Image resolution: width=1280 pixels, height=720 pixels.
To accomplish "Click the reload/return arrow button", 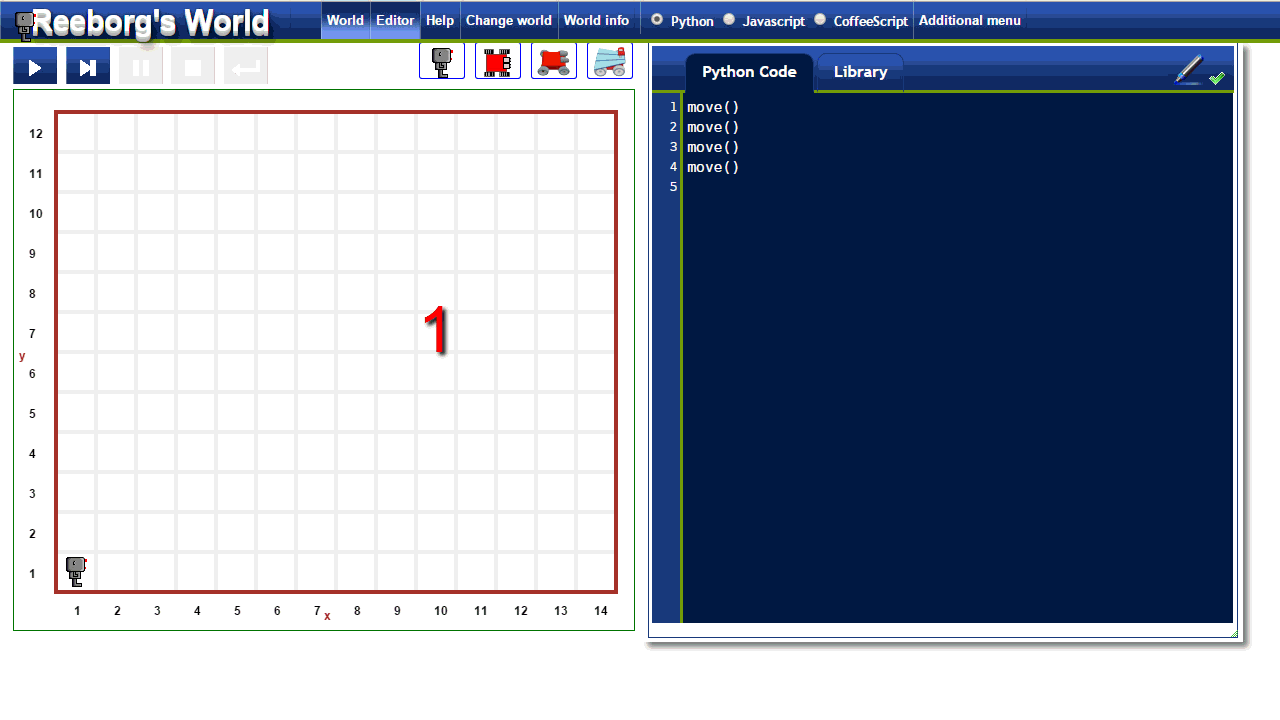I will [246, 66].
